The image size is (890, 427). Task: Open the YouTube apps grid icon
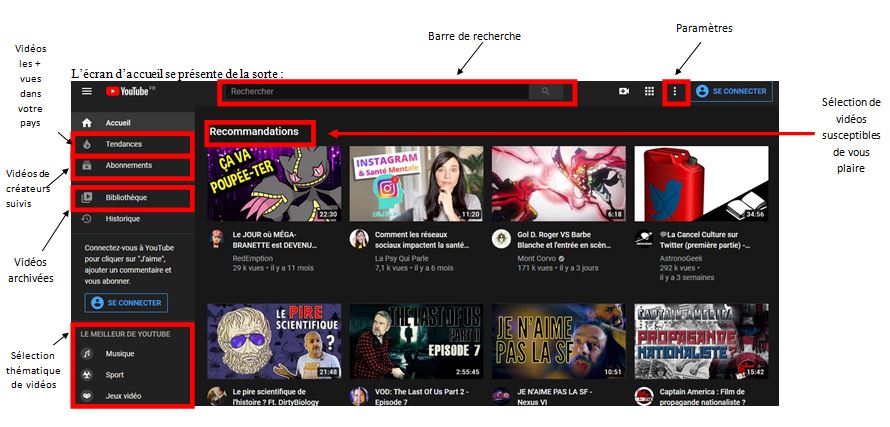pos(649,91)
